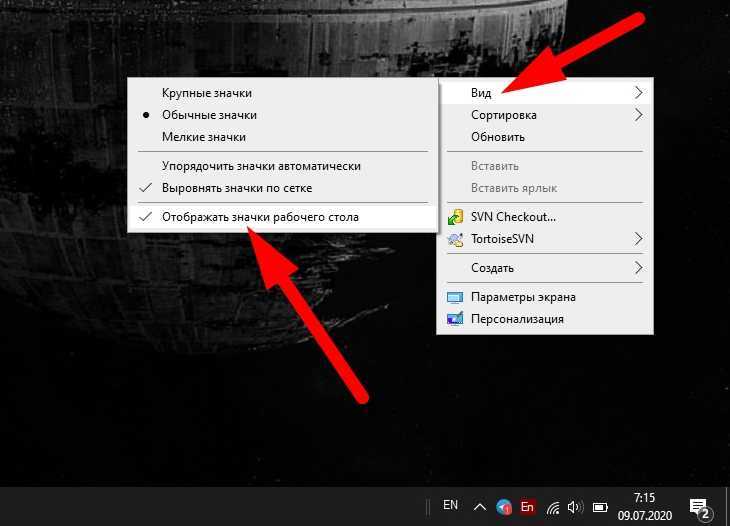Screen dimensions: 730x526
Task: Open 'Параметры экрана' from context menu
Action: 545,297
